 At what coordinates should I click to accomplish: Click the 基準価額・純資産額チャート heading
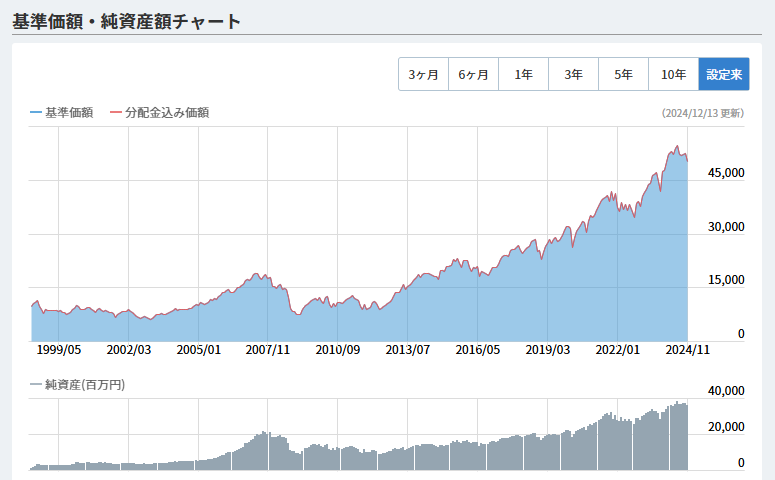(127, 21)
